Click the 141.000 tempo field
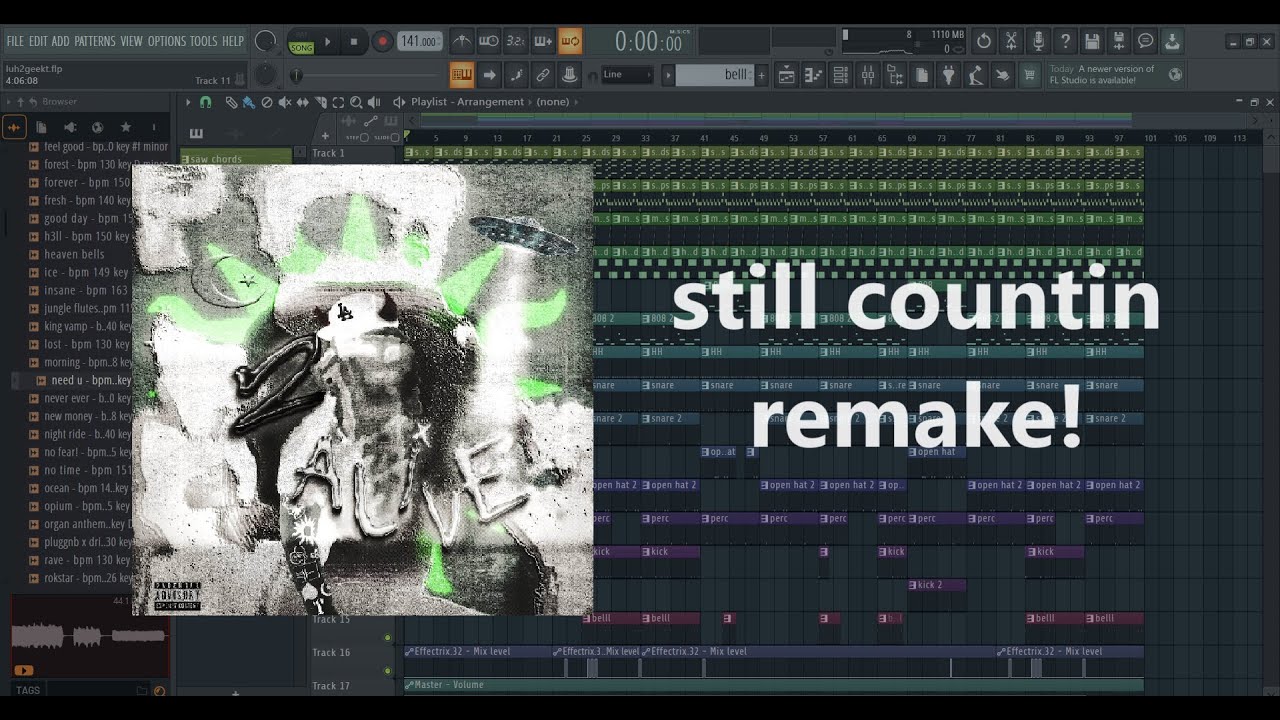Image resolution: width=1280 pixels, height=720 pixels. (419, 41)
